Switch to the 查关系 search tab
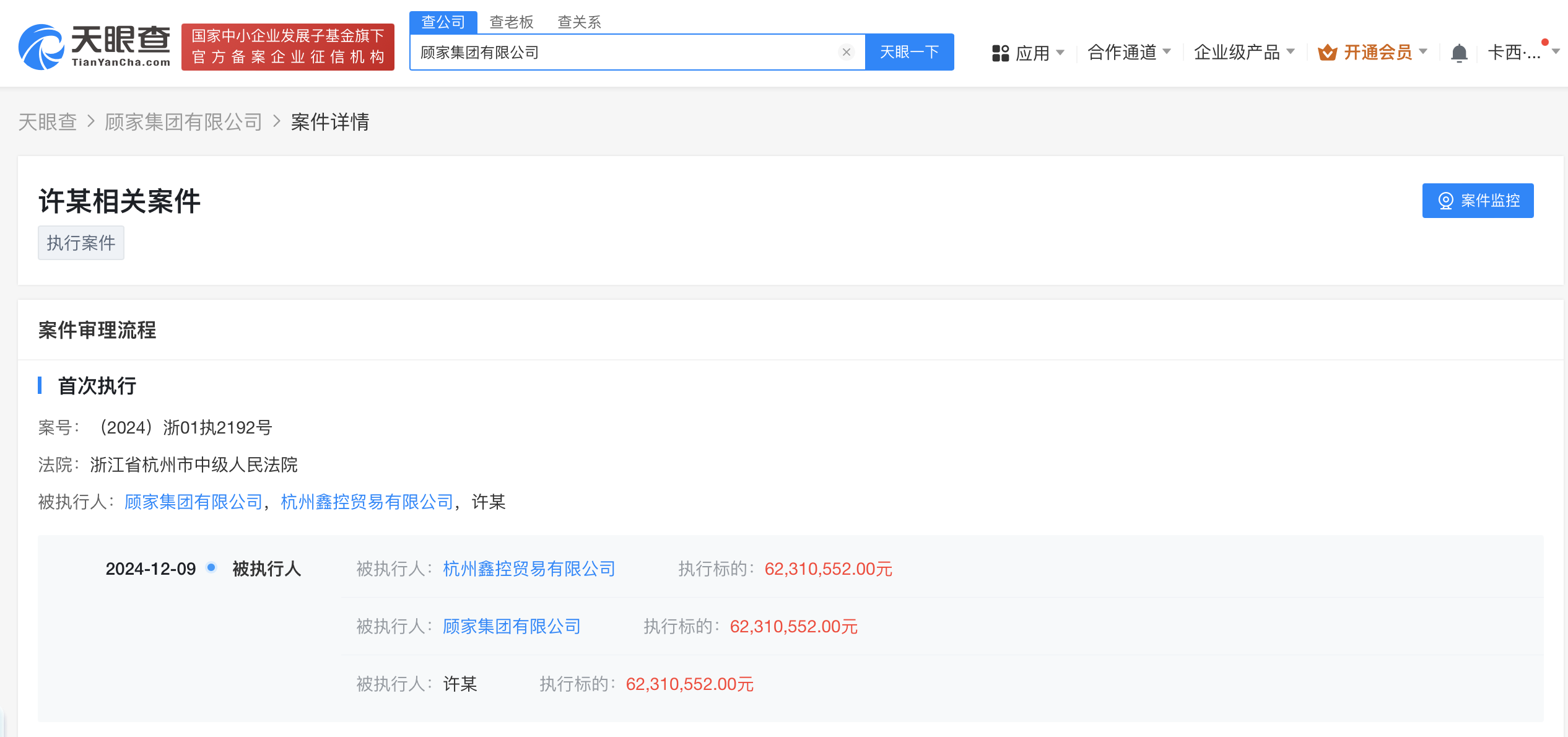 click(579, 22)
